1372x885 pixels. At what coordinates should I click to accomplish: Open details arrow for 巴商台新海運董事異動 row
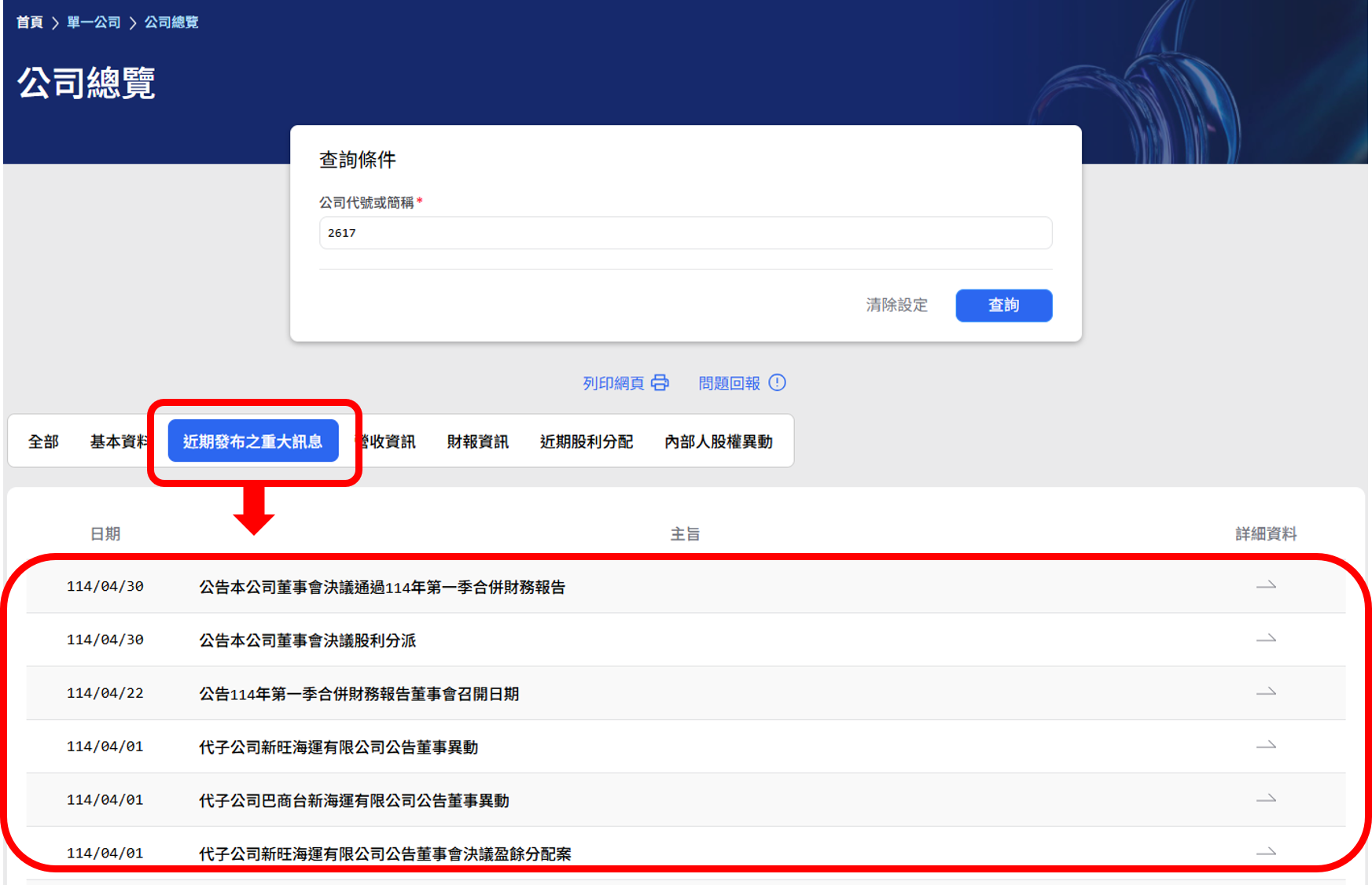pos(1265,799)
